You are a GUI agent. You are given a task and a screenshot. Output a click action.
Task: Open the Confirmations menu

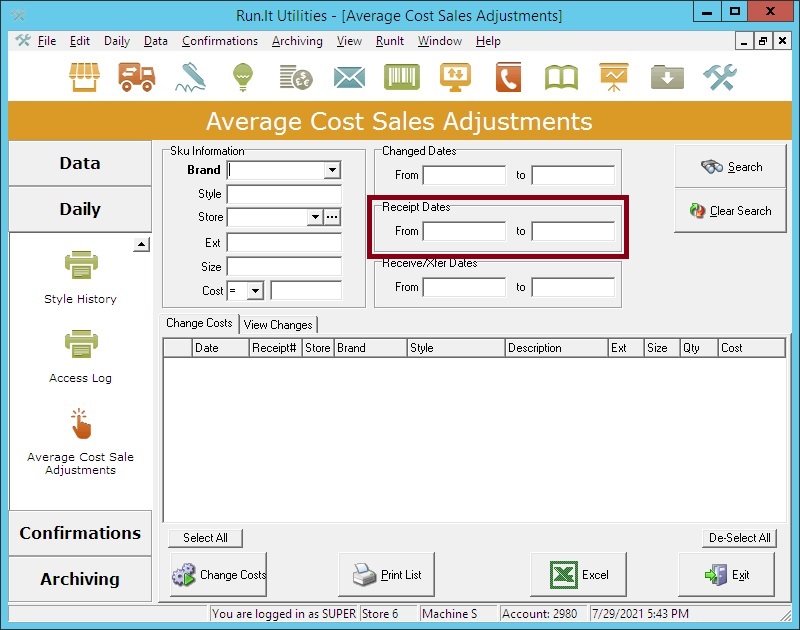coord(220,41)
